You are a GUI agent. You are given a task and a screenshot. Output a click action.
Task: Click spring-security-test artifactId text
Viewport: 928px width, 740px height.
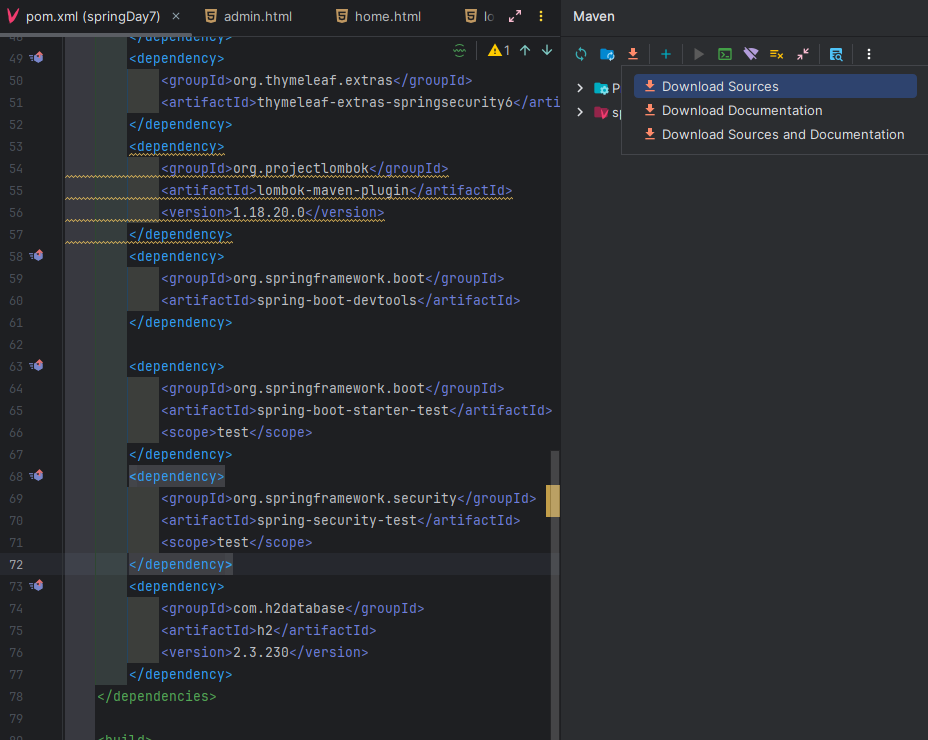tap(337, 520)
